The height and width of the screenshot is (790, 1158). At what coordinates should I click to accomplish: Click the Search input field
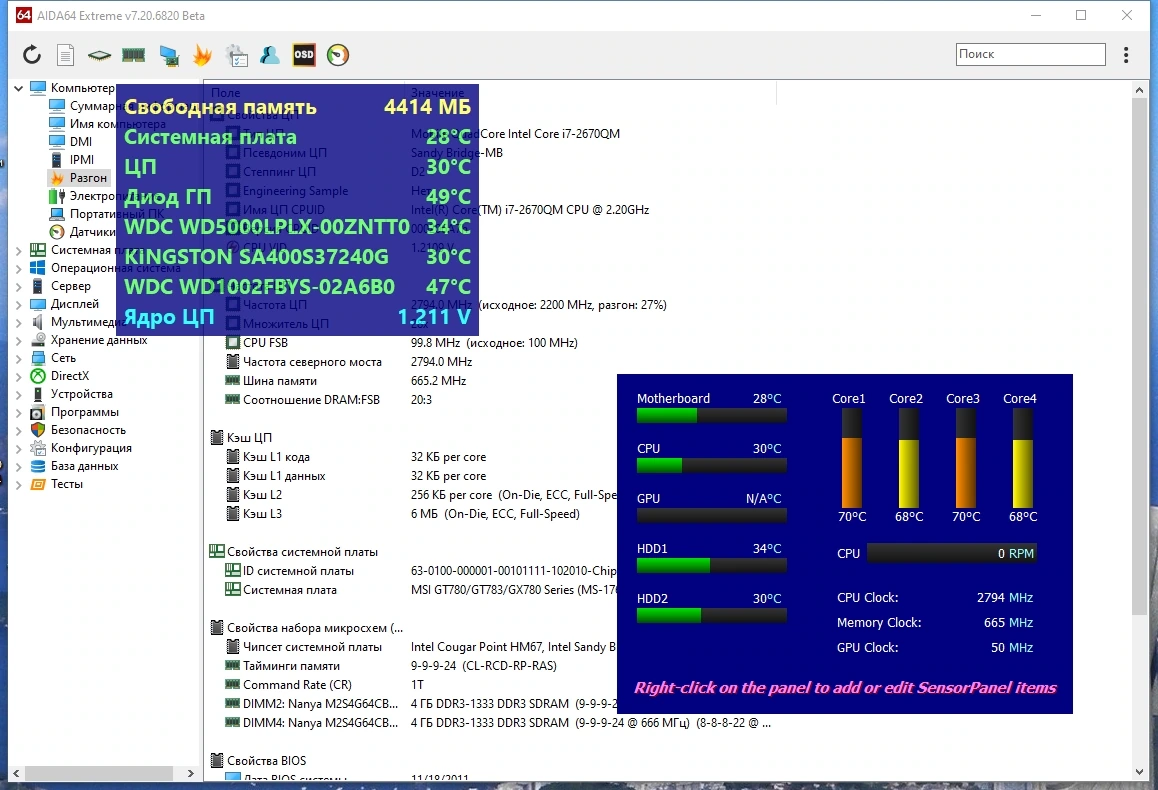coord(1030,54)
